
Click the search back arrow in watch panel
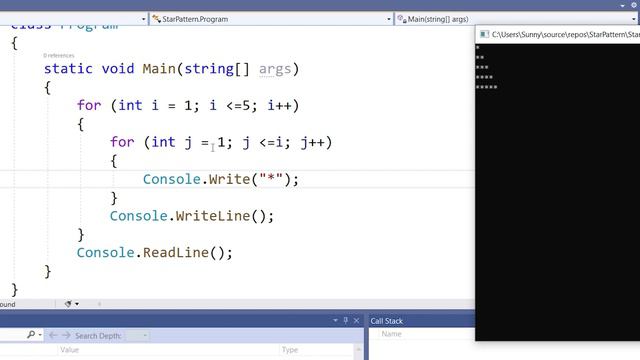(53, 336)
